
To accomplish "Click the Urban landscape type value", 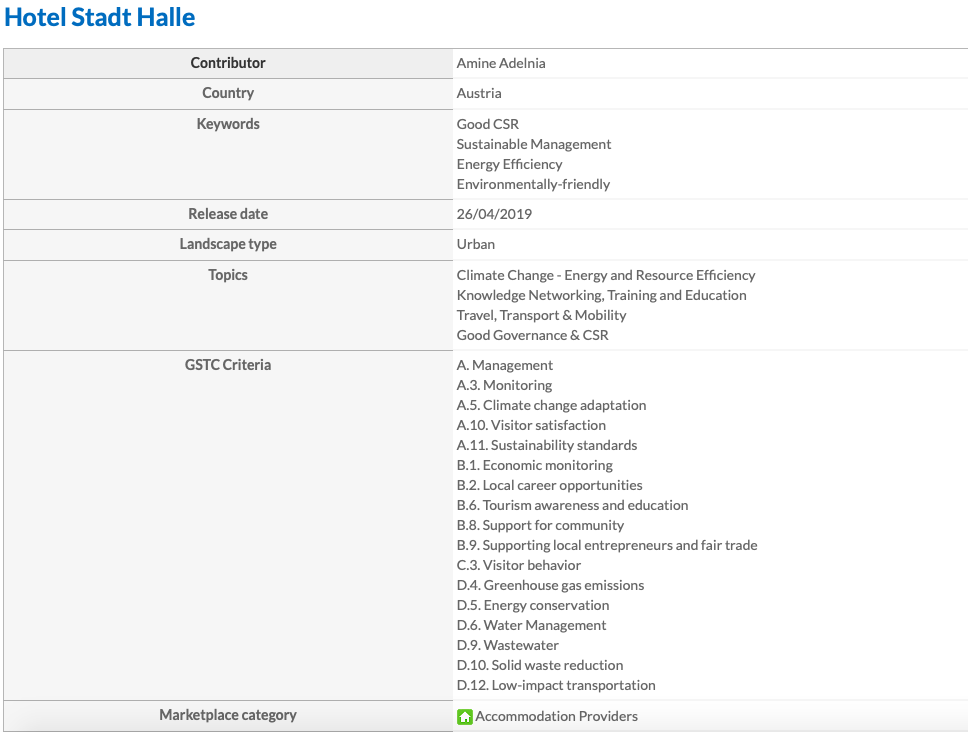I will click(476, 244).
